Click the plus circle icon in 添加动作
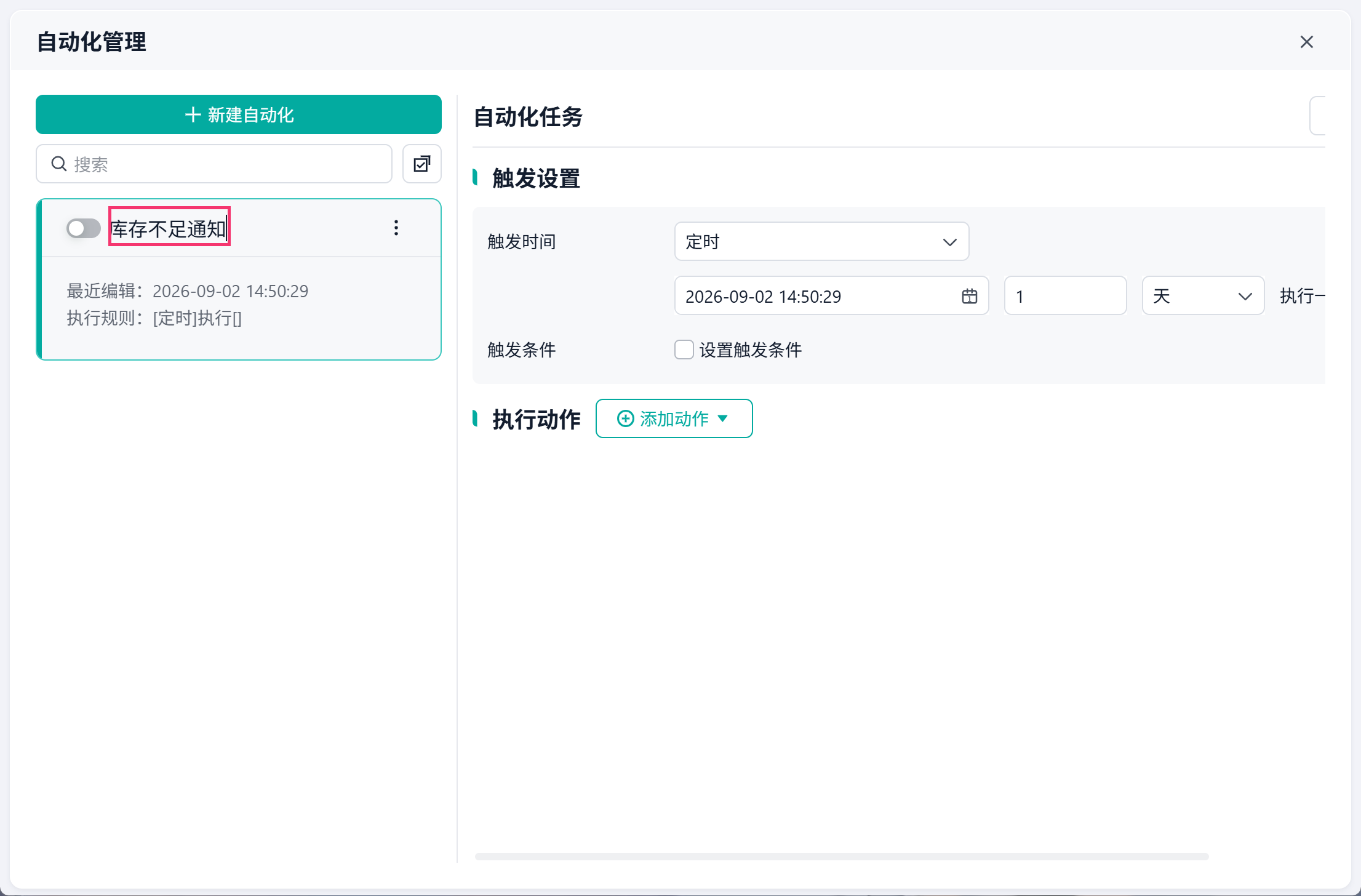Screen dimensions: 1361x896 click(x=625, y=418)
